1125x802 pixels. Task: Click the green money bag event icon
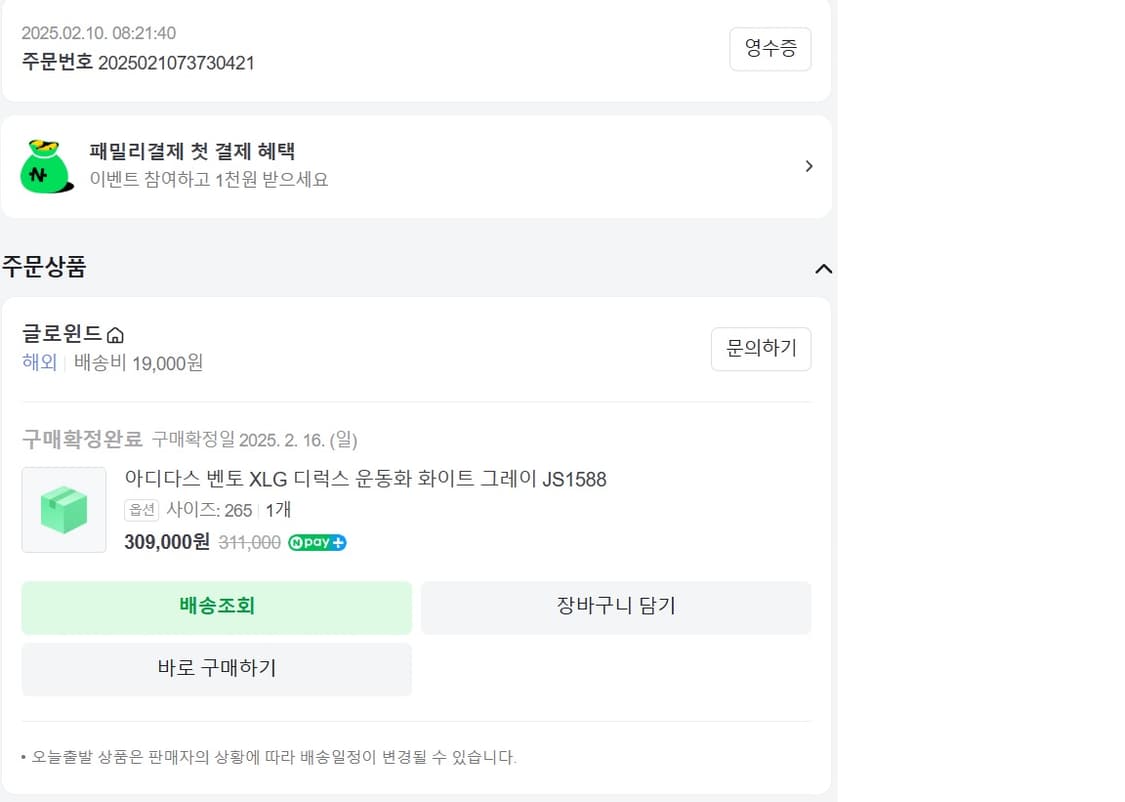[47, 166]
